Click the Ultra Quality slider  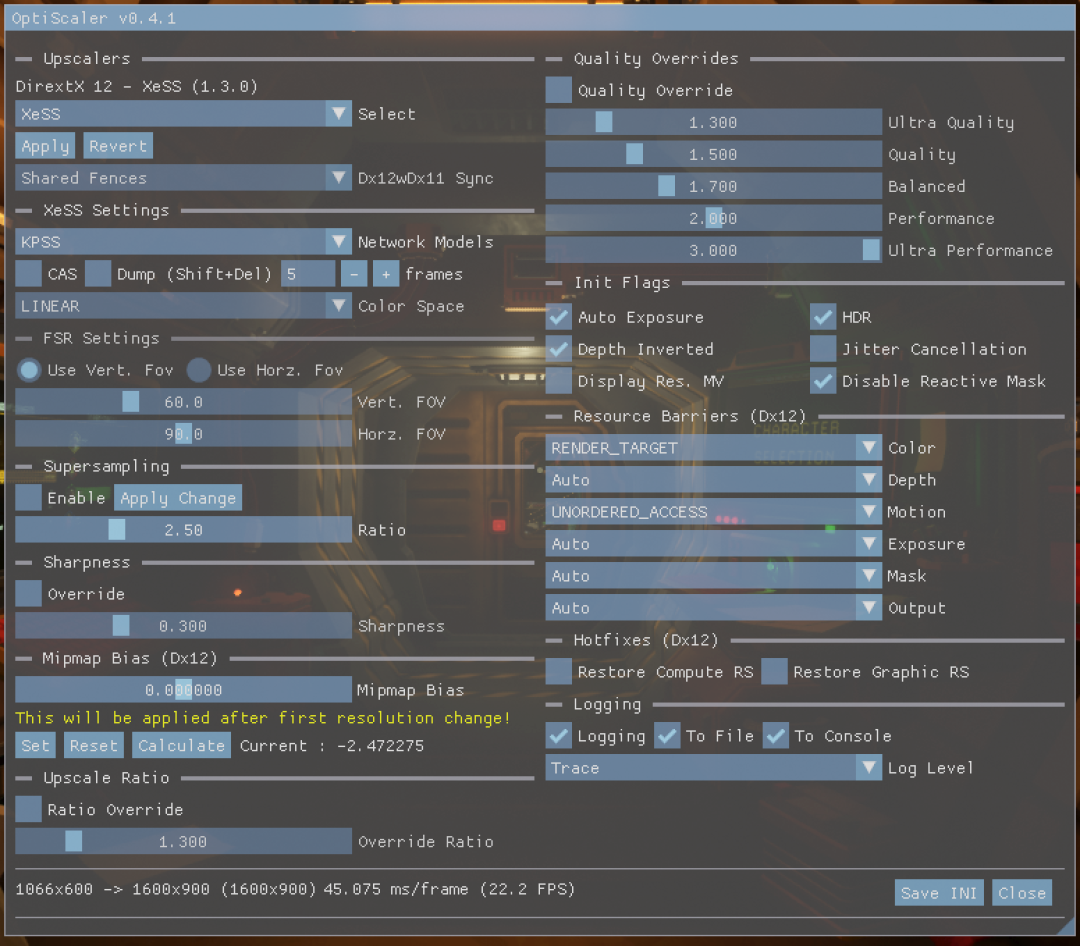(x=714, y=122)
